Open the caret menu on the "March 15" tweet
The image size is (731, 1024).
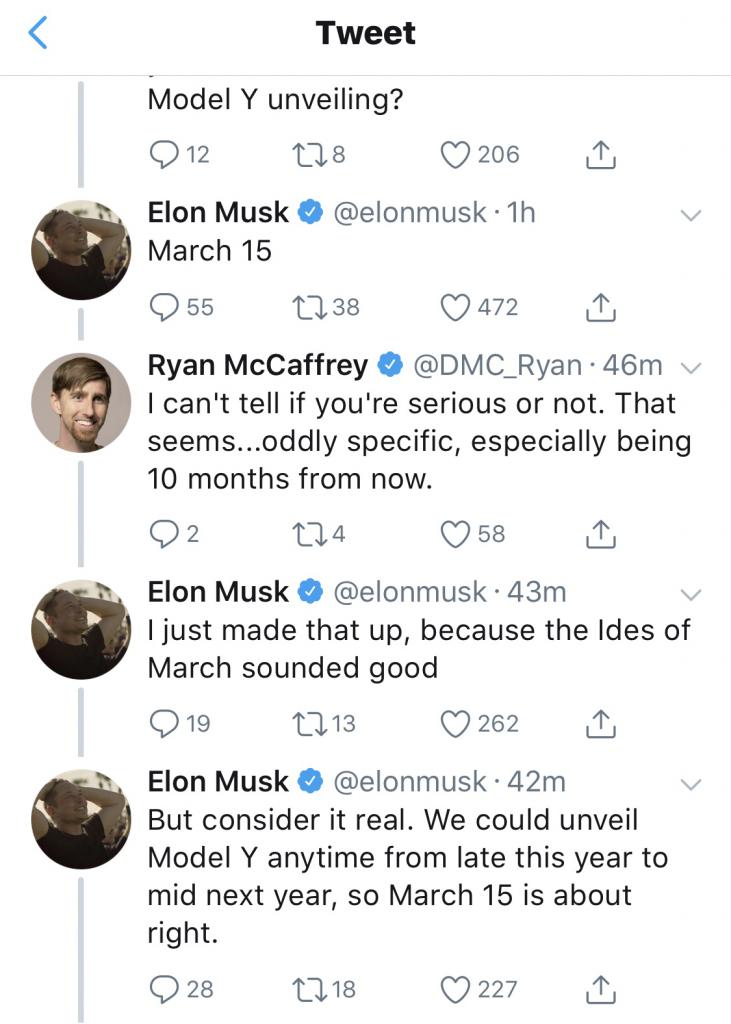pos(690,215)
